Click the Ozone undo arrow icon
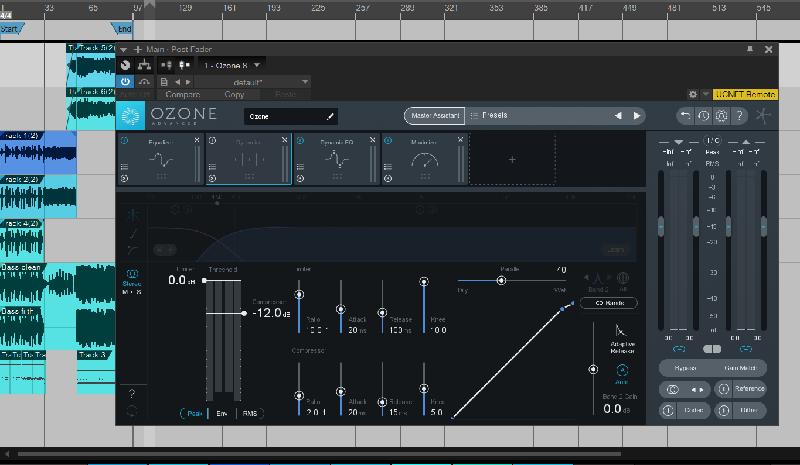The image size is (800, 465). (685, 116)
